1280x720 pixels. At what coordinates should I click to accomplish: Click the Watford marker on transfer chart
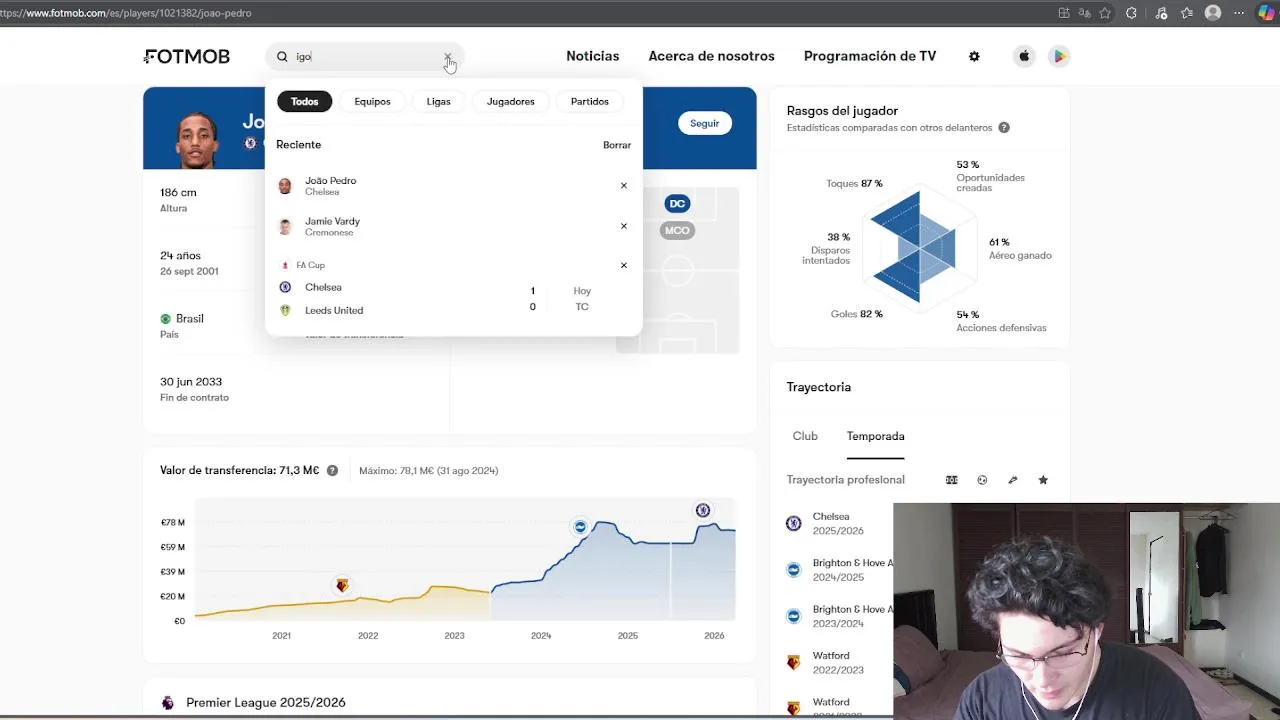click(x=342, y=585)
